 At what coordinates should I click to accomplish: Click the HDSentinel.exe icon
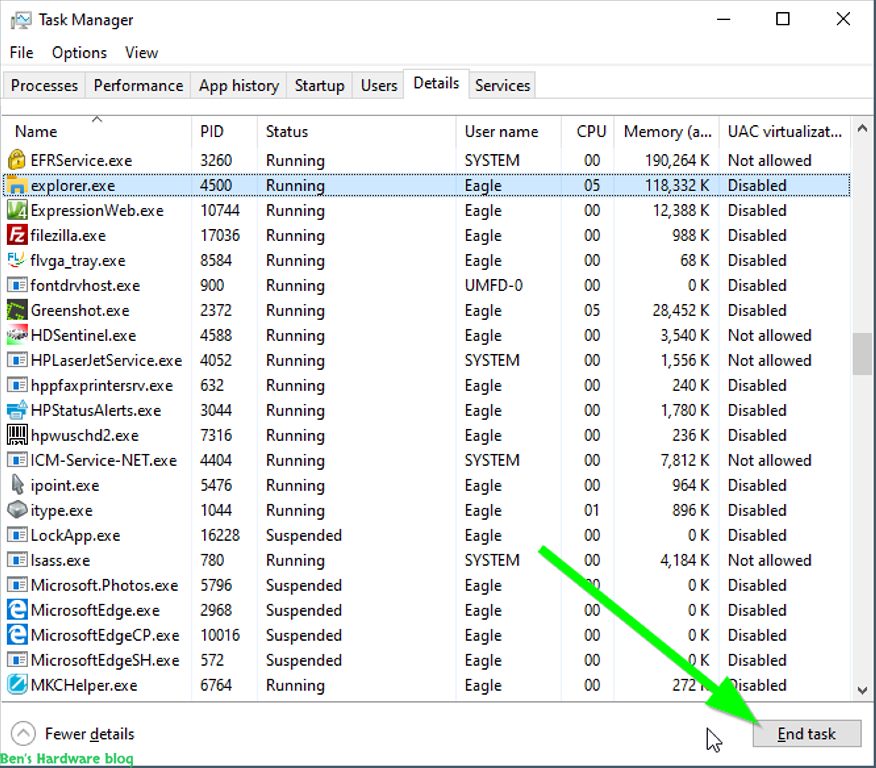(17, 335)
